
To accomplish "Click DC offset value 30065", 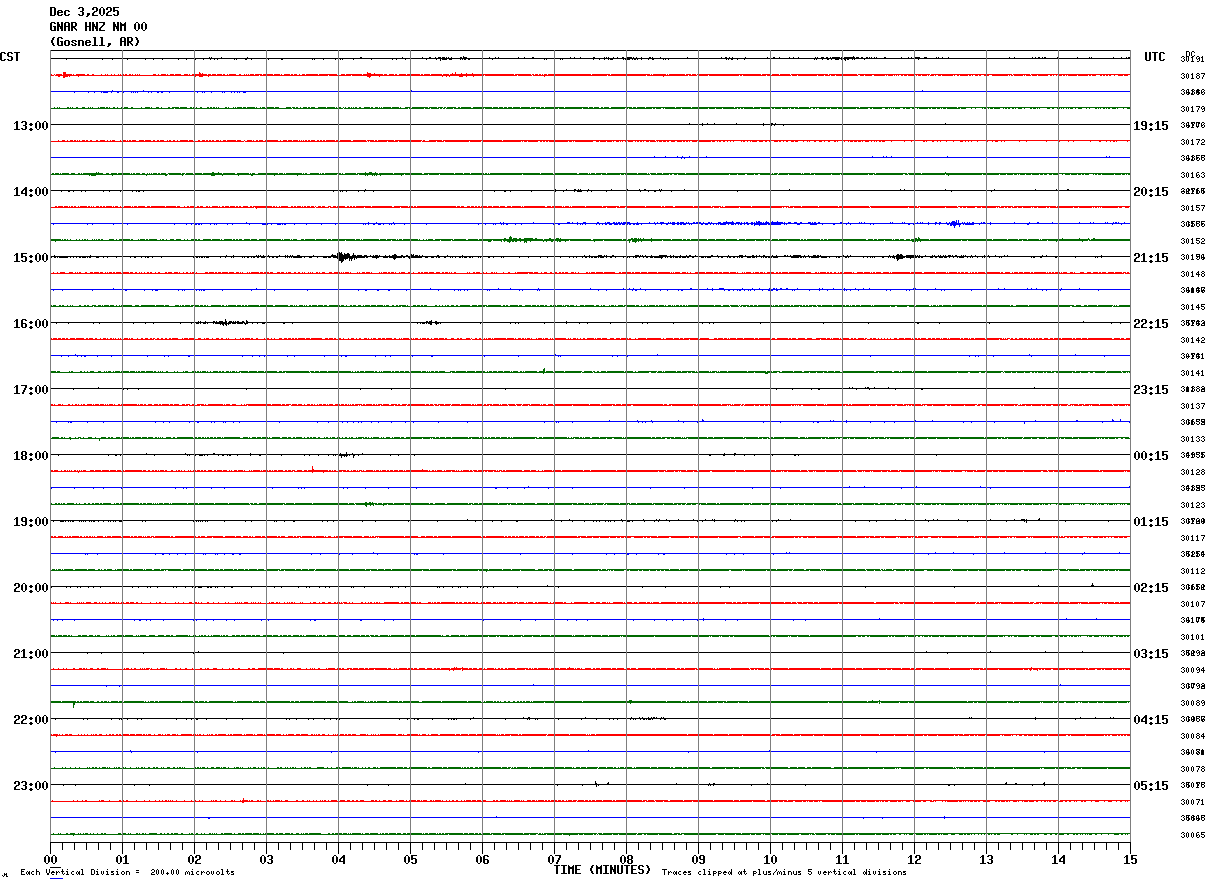I will point(1192,835).
